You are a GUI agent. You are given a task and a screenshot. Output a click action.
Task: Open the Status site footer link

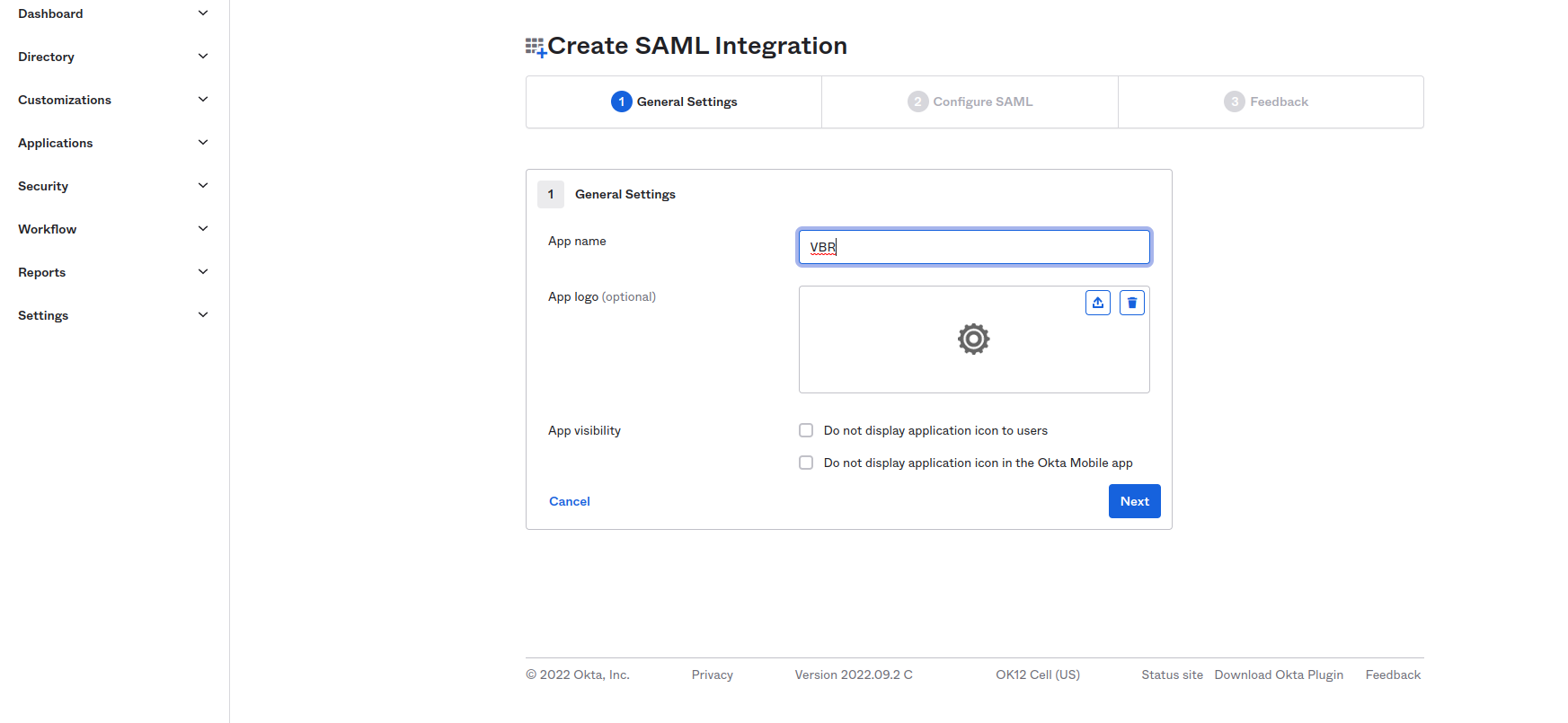1173,675
